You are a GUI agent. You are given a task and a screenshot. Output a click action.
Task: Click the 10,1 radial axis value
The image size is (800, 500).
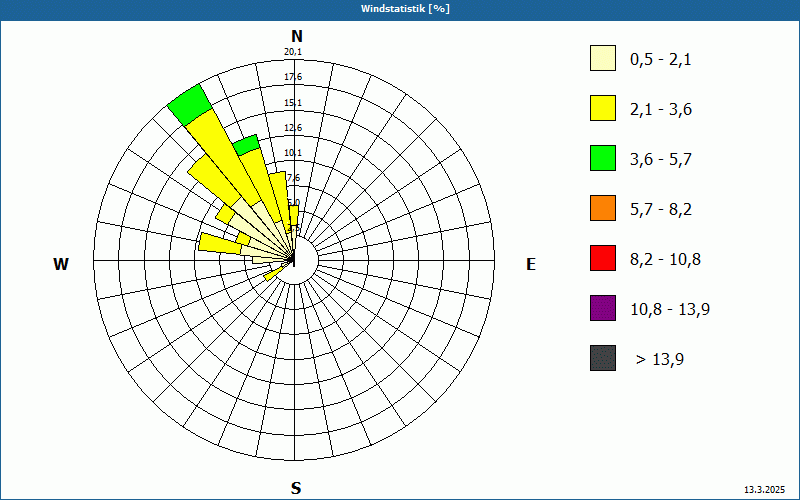[x=293, y=153]
